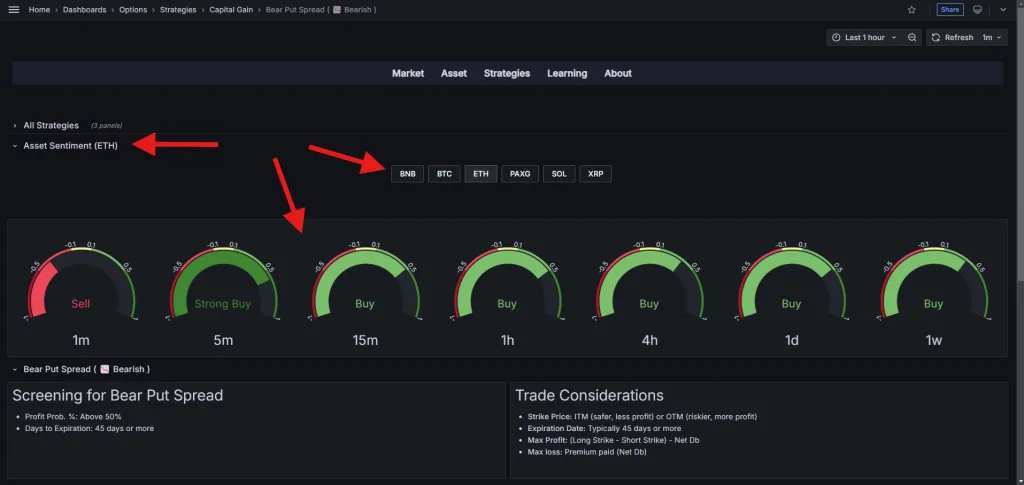Click the (3 panels) label
Image resolution: width=1024 pixels, height=485 pixels.
click(106, 125)
